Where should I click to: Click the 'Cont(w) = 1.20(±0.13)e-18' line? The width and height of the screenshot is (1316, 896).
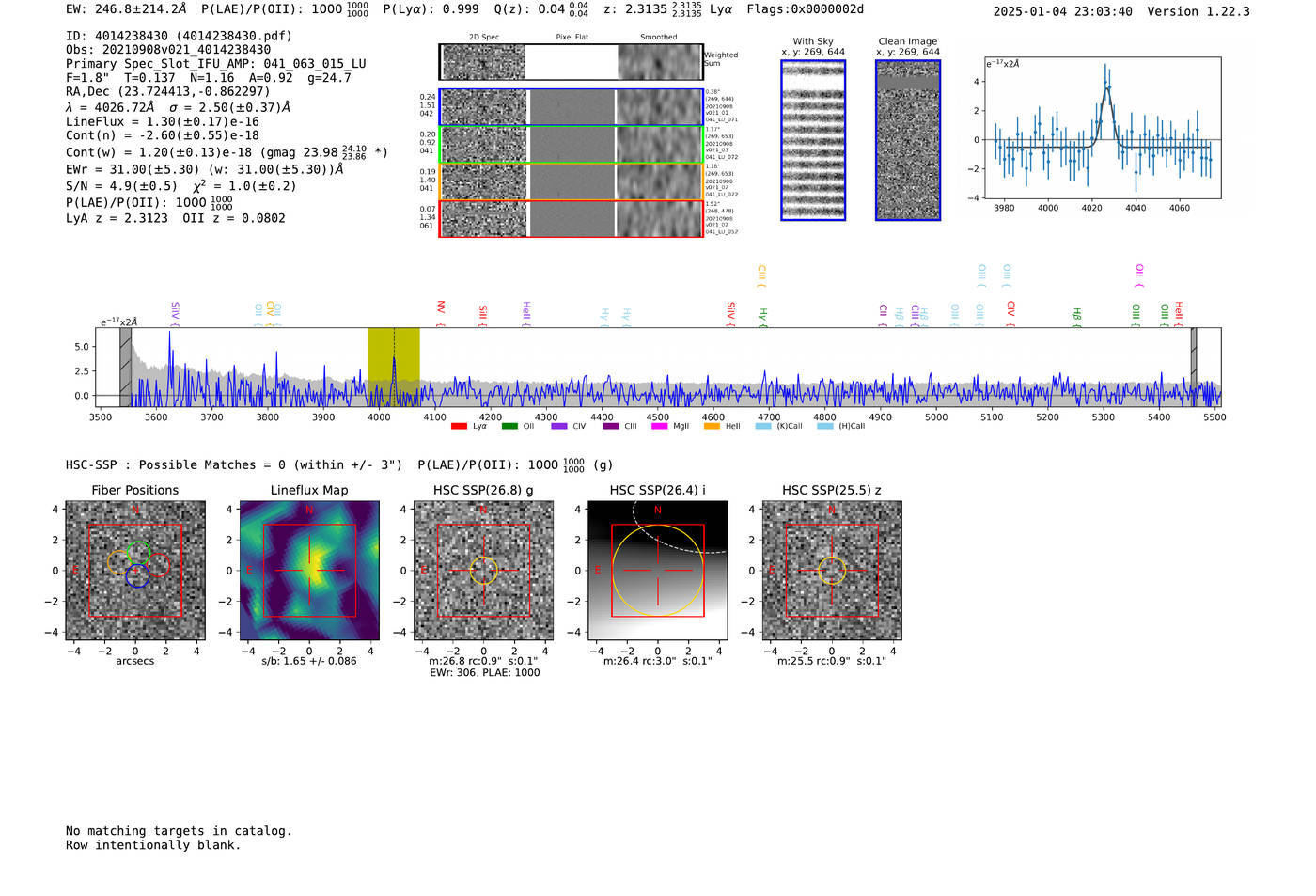[227, 151]
